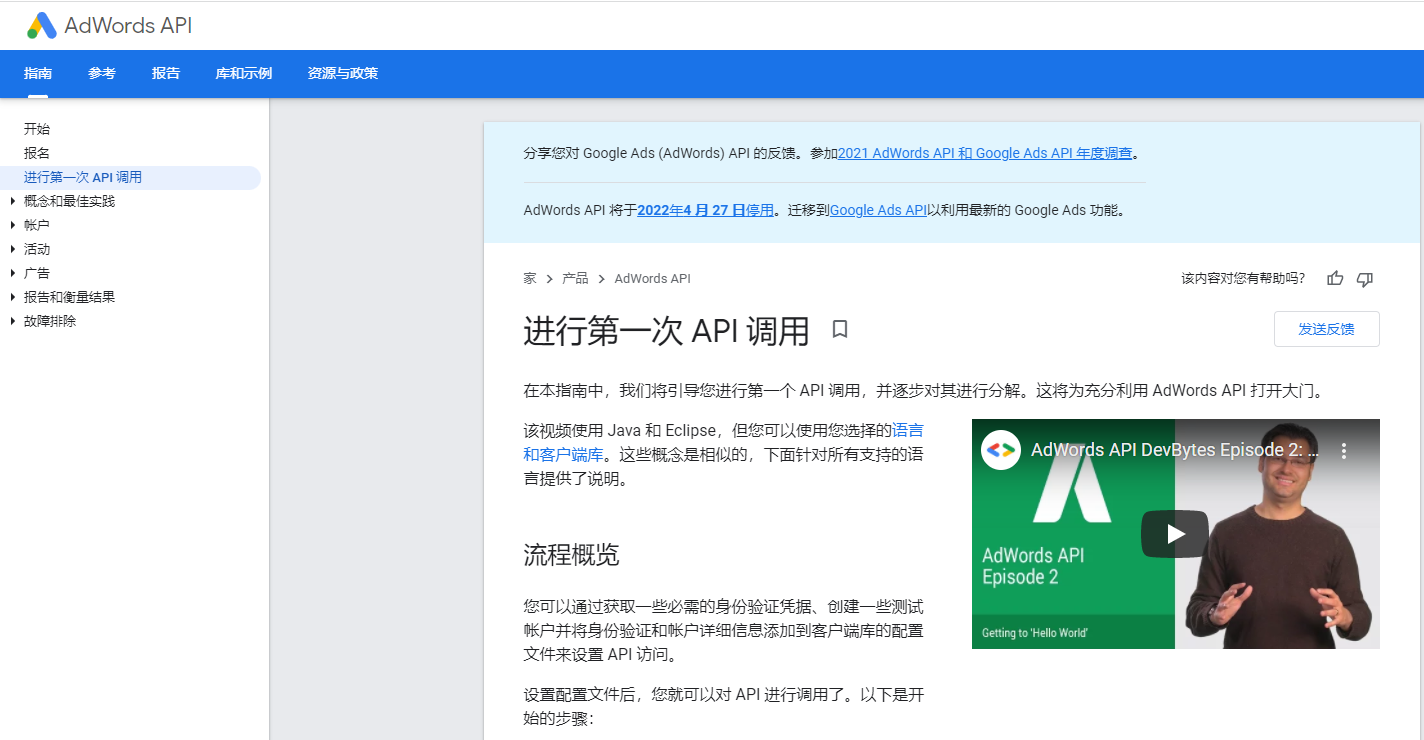Expand the 概念和最佳实践 sidebar section
The width and height of the screenshot is (1424, 740).
click(13, 201)
